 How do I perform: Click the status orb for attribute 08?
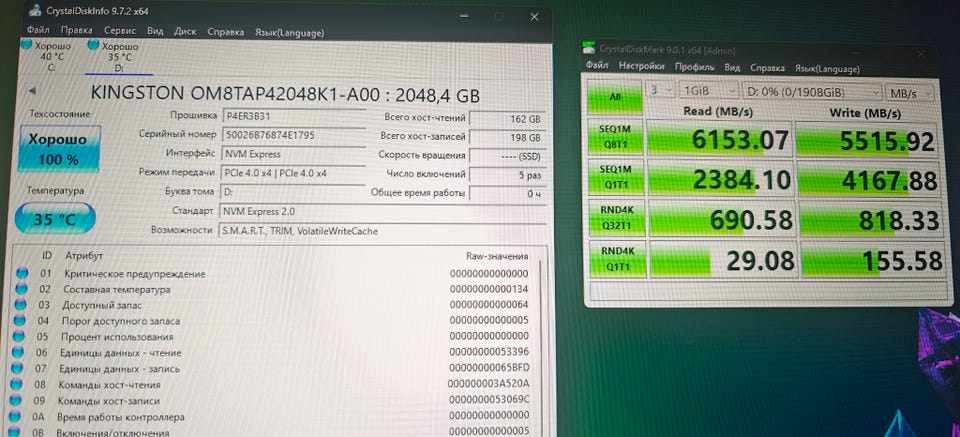coord(15,384)
